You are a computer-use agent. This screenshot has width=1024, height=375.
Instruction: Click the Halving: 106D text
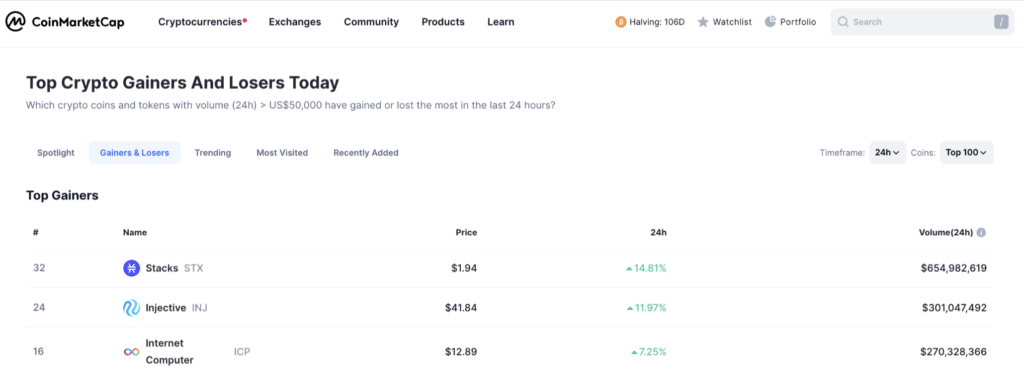pos(657,22)
